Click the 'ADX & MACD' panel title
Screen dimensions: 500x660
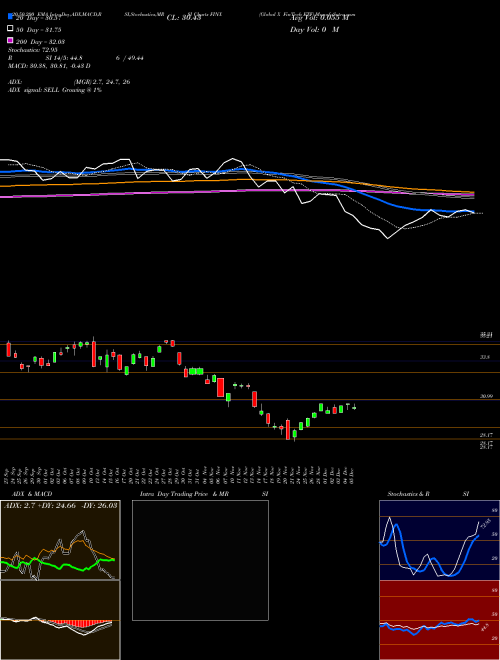(32, 494)
